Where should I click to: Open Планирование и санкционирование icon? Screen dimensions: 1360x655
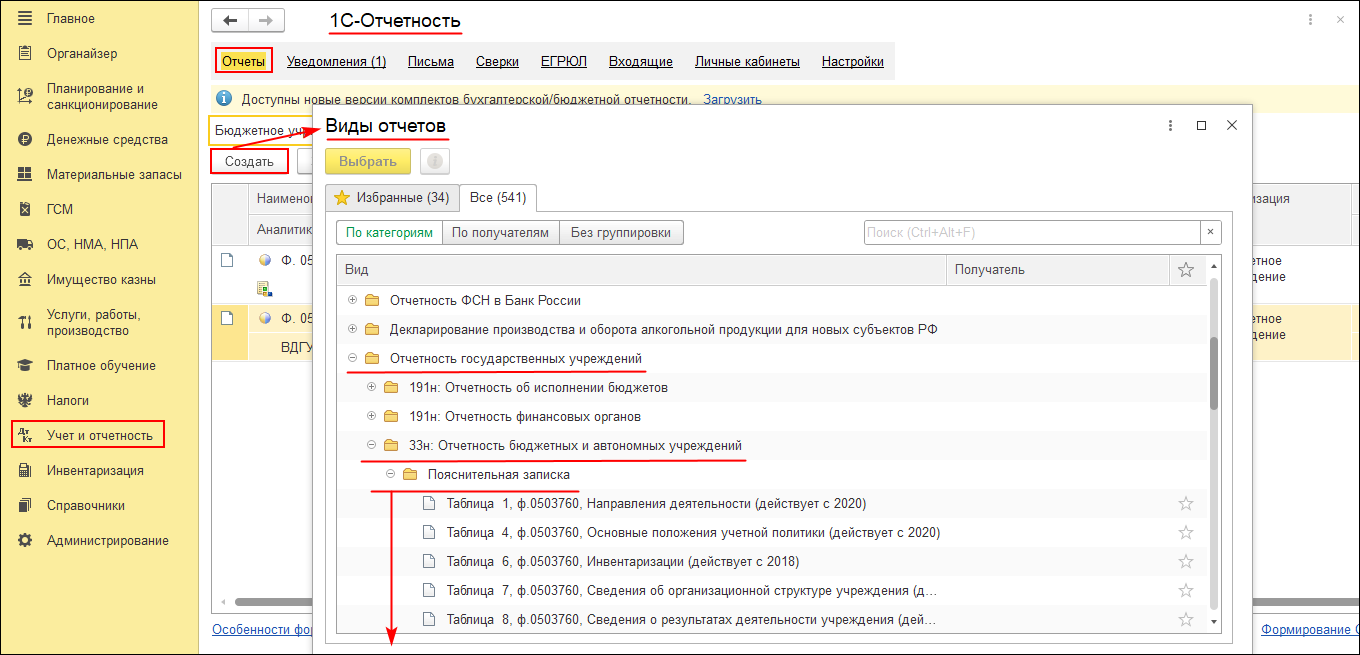click(25, 96)
